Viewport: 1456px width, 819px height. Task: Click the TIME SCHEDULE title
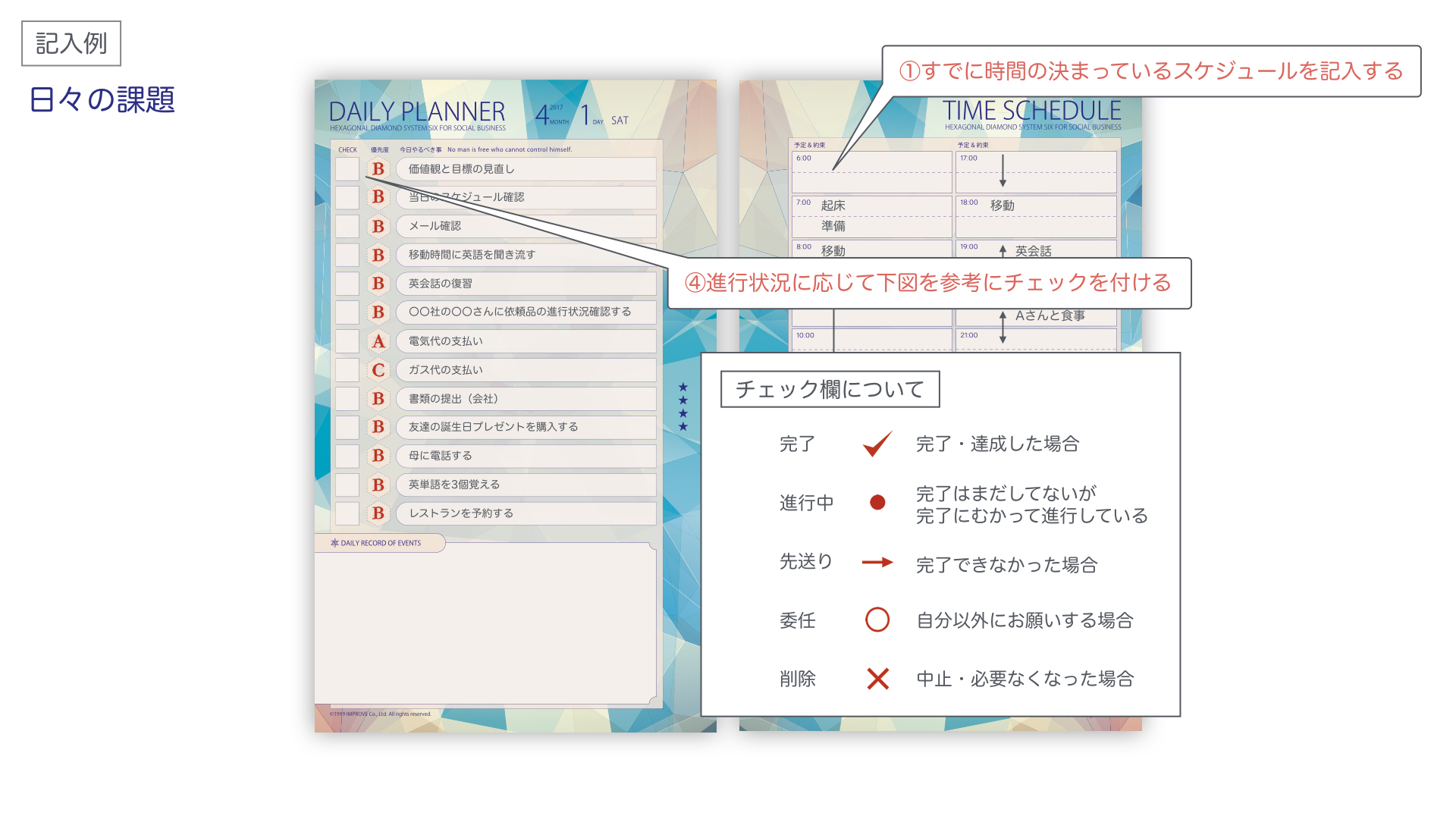[x=1032, y=111]
